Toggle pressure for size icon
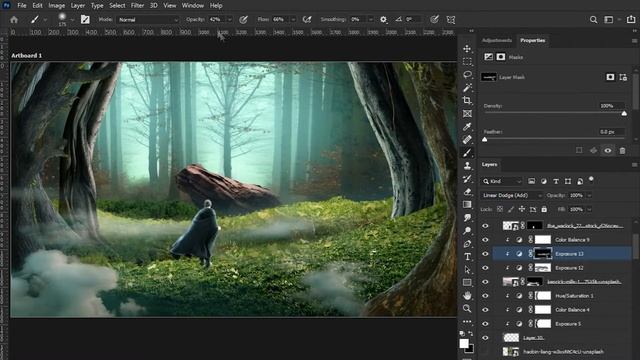640x360 pixels. click(x=434, y=20)
